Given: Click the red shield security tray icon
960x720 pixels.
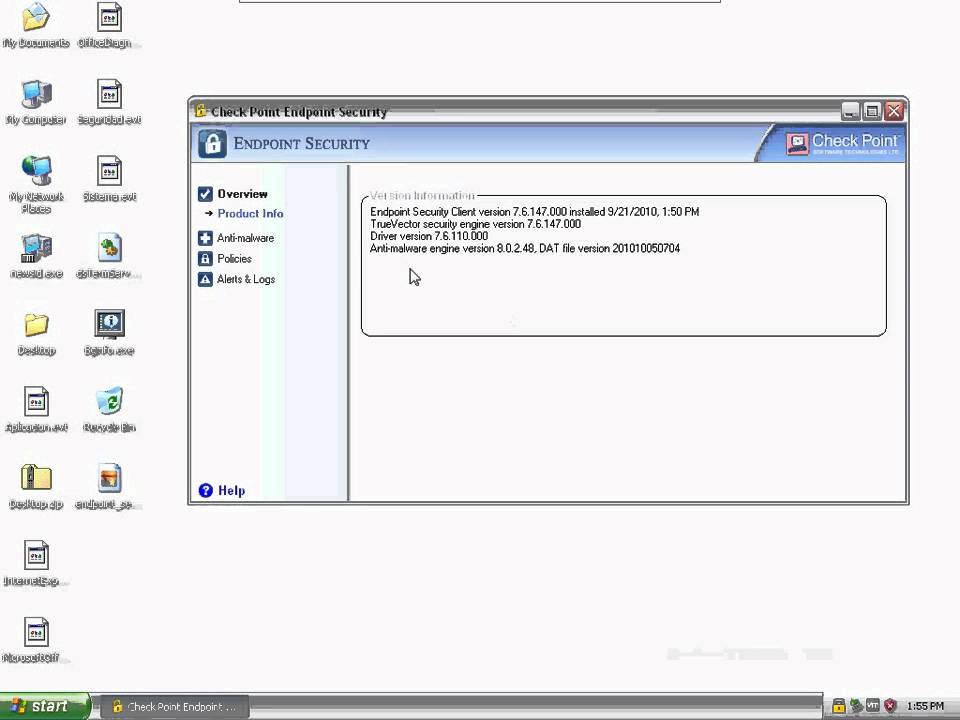Looking at the screenshot, I should (x=890, y=706).
